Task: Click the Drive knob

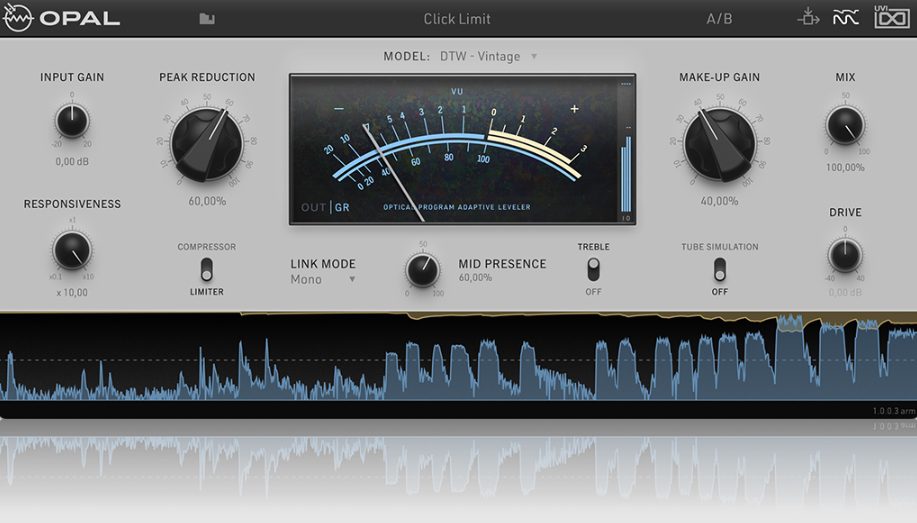Action: point(845,255)
